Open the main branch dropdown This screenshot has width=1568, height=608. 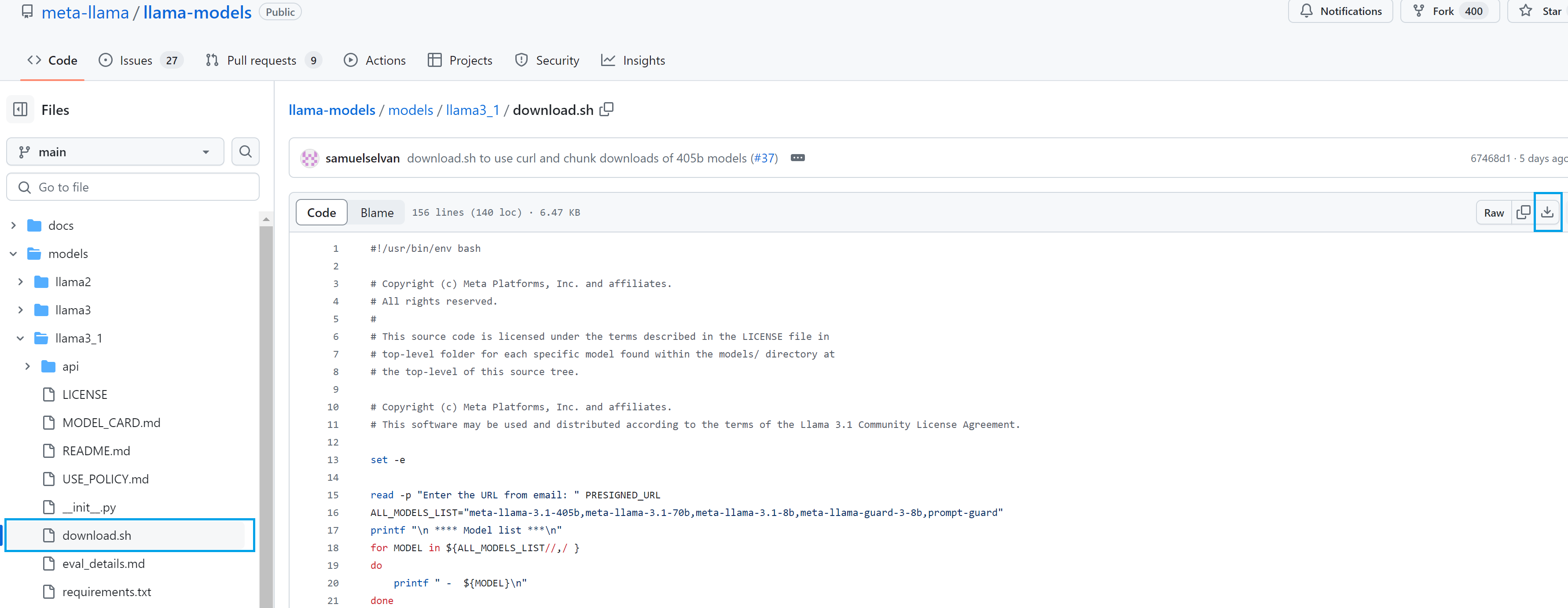(115, 152)
